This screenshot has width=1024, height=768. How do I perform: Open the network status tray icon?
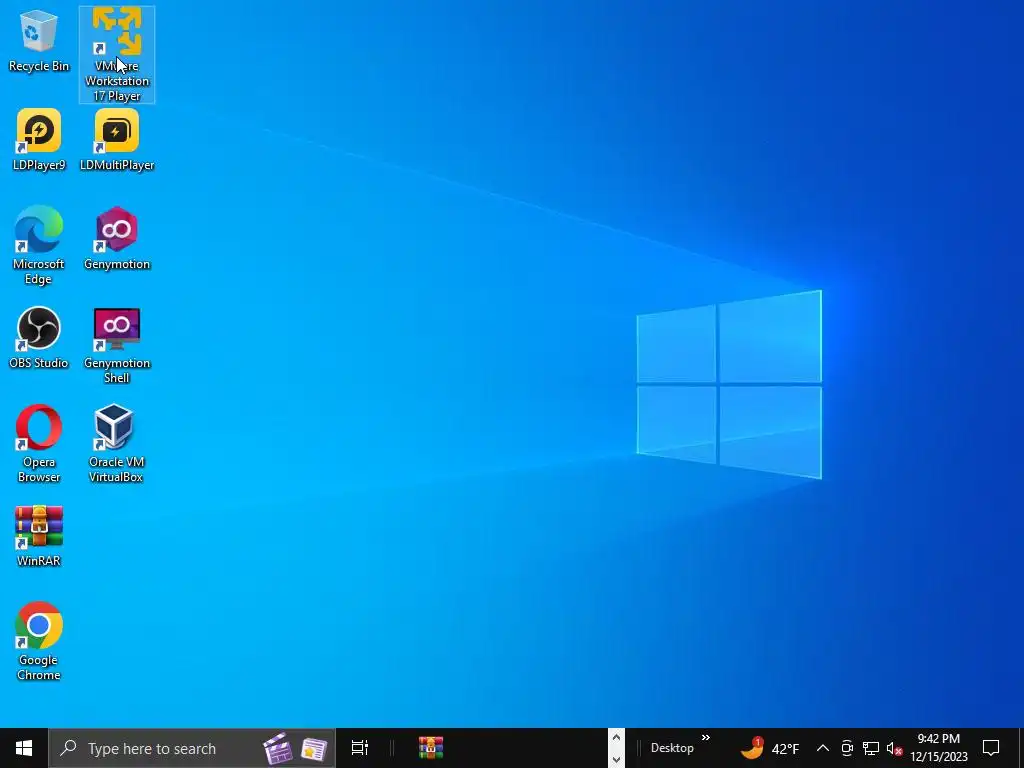tap(871, 748)
